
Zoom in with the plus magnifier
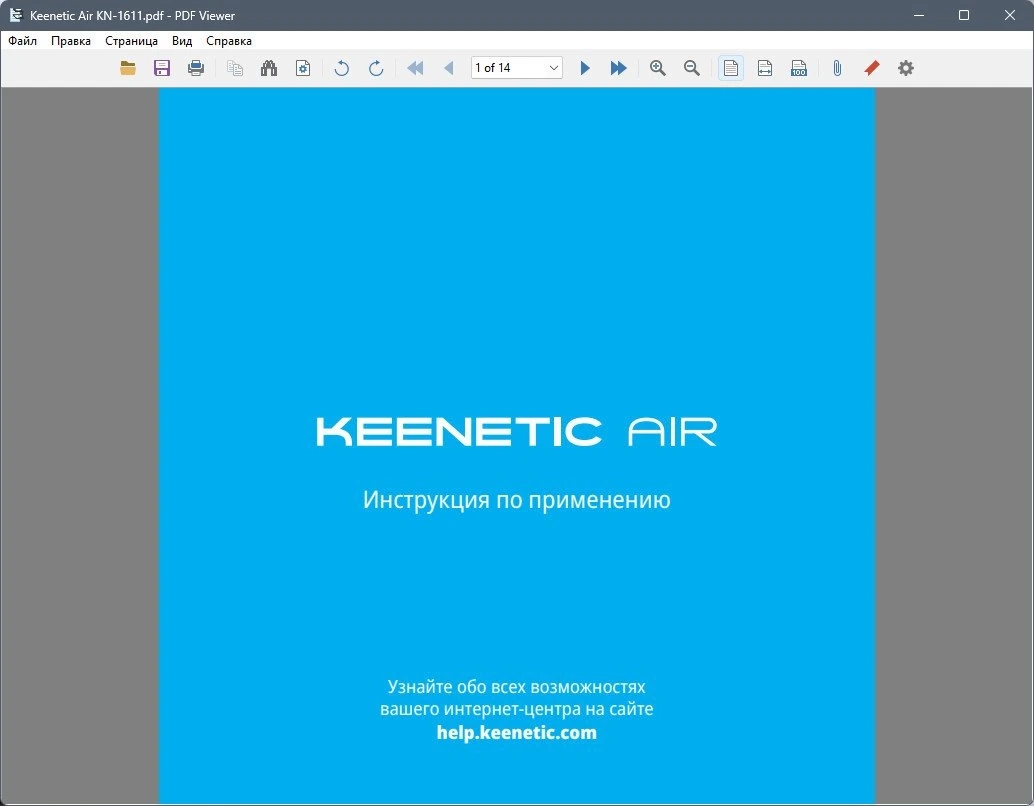pyautogui.click(x=657, y=68)
